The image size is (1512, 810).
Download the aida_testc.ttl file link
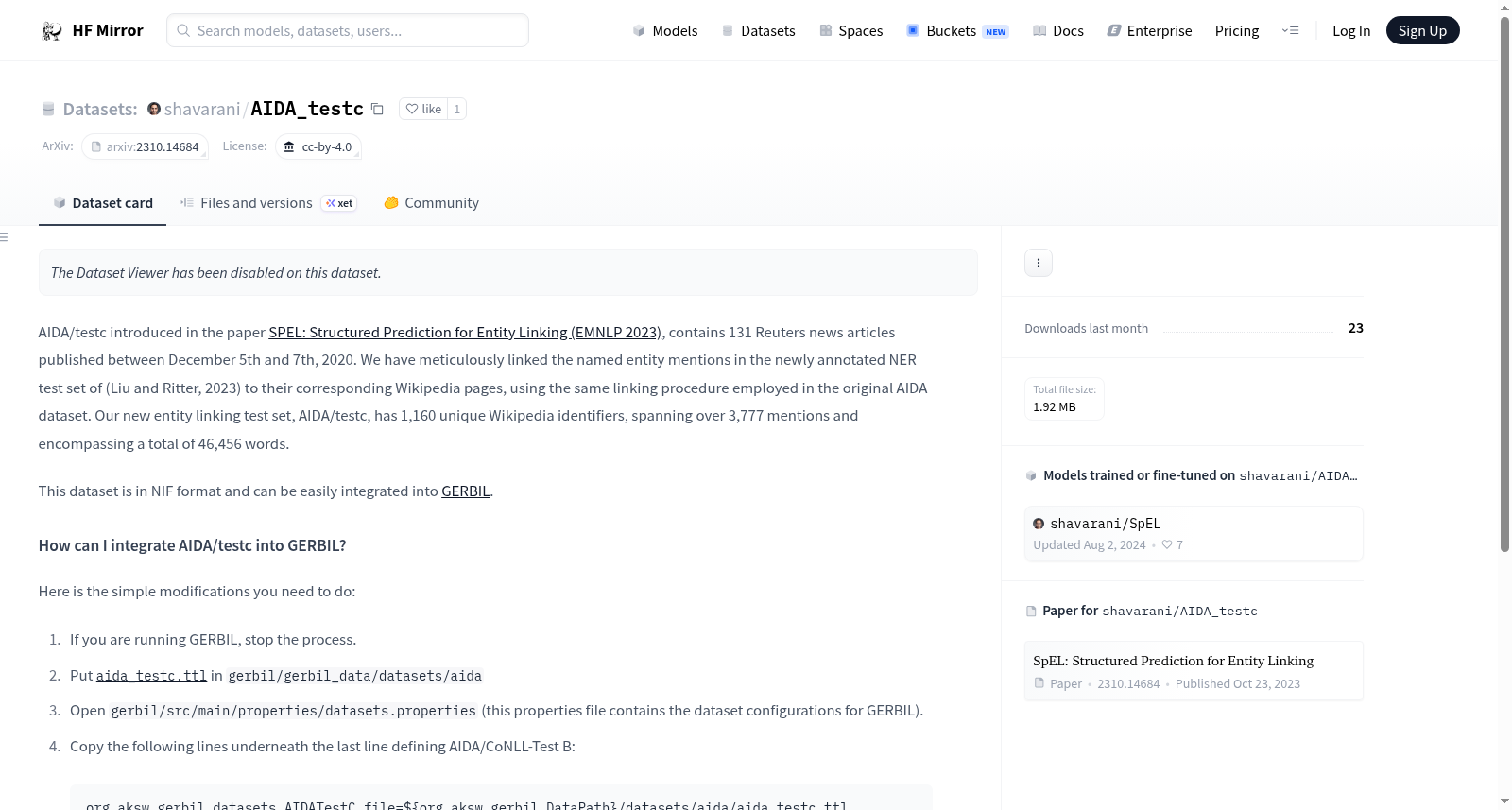(x=151, y=676)
